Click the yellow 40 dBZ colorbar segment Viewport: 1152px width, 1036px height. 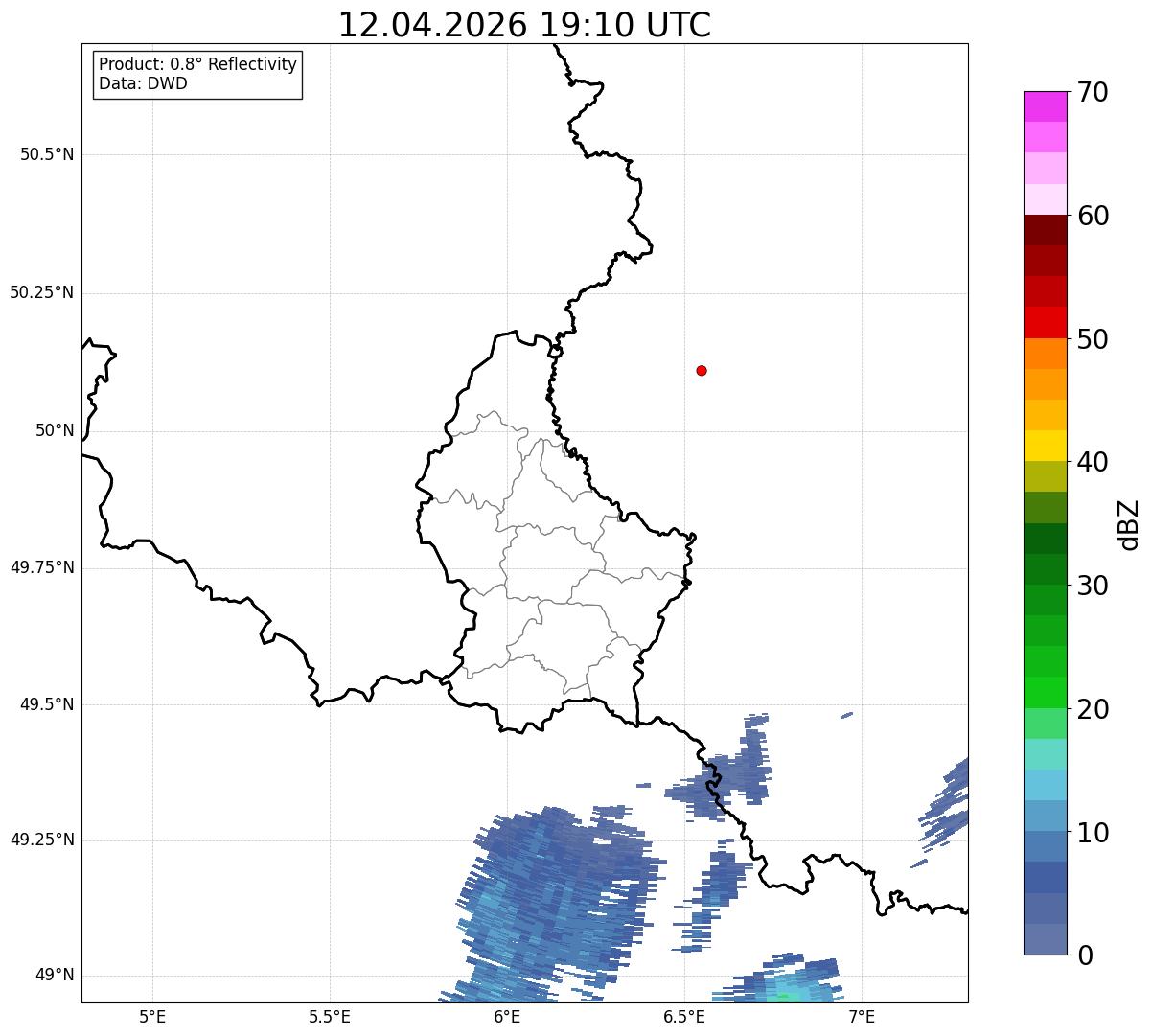pyautogui.click(x=1045, y=446)
